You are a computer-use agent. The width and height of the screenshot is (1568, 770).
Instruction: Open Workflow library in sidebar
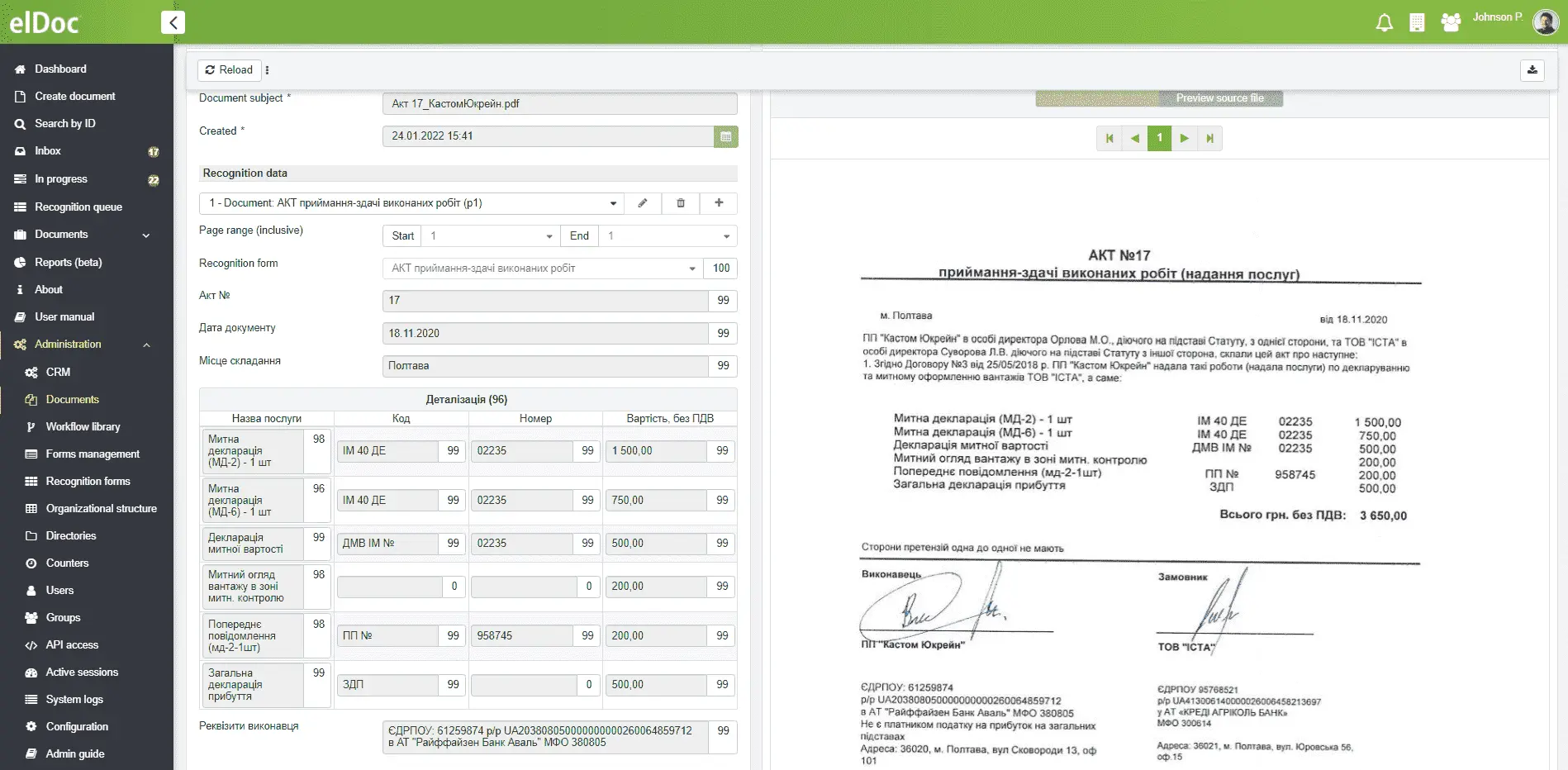pos(83,427)
